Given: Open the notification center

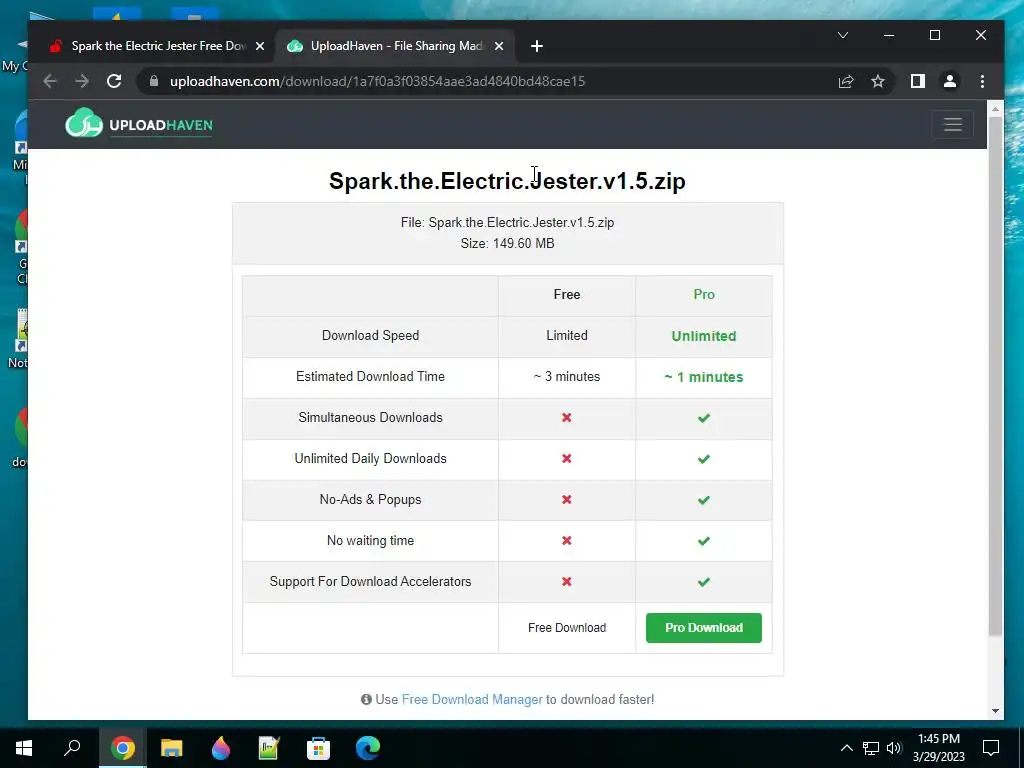Looking at the screenshot, I should click(x=991, y=747).
